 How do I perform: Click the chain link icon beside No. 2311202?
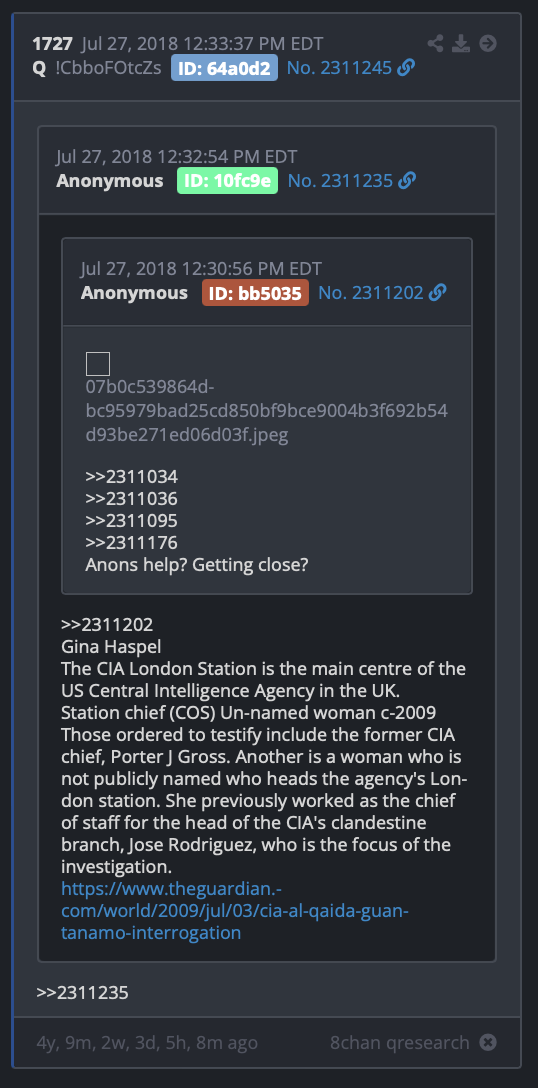click(437, 293)
